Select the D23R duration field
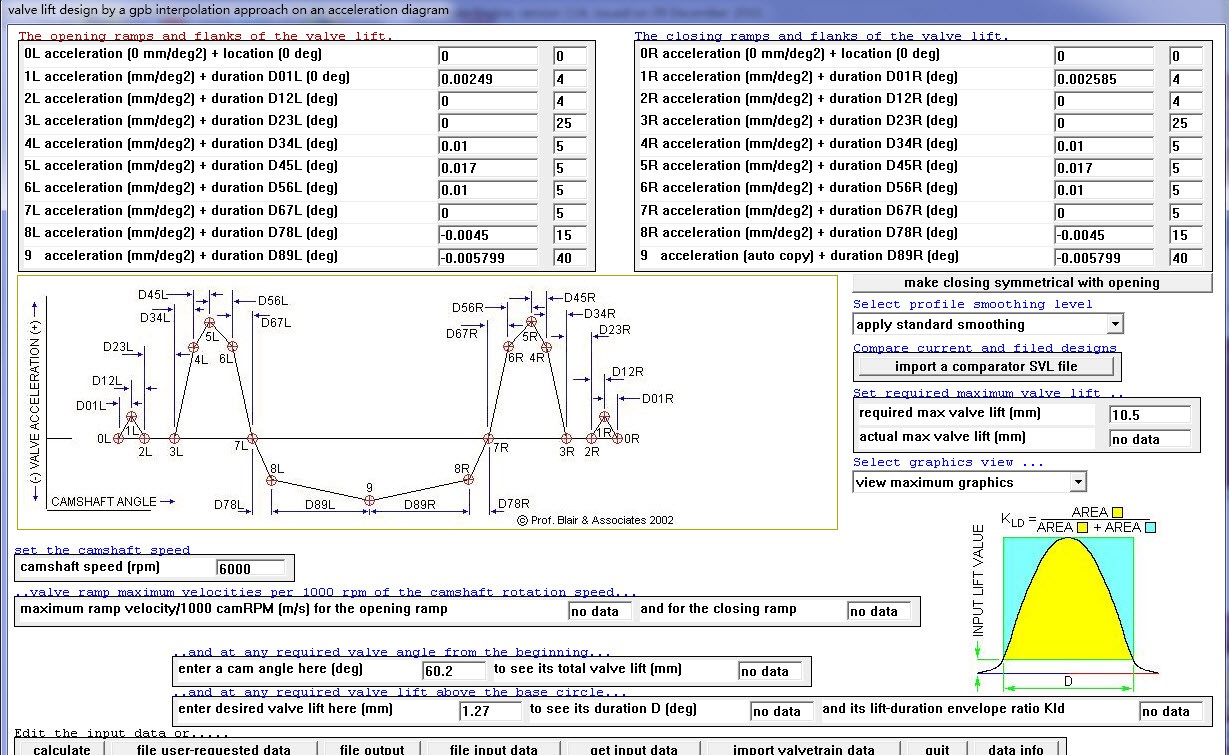This screenshot has width=1229, height=755. [1187, 123]
